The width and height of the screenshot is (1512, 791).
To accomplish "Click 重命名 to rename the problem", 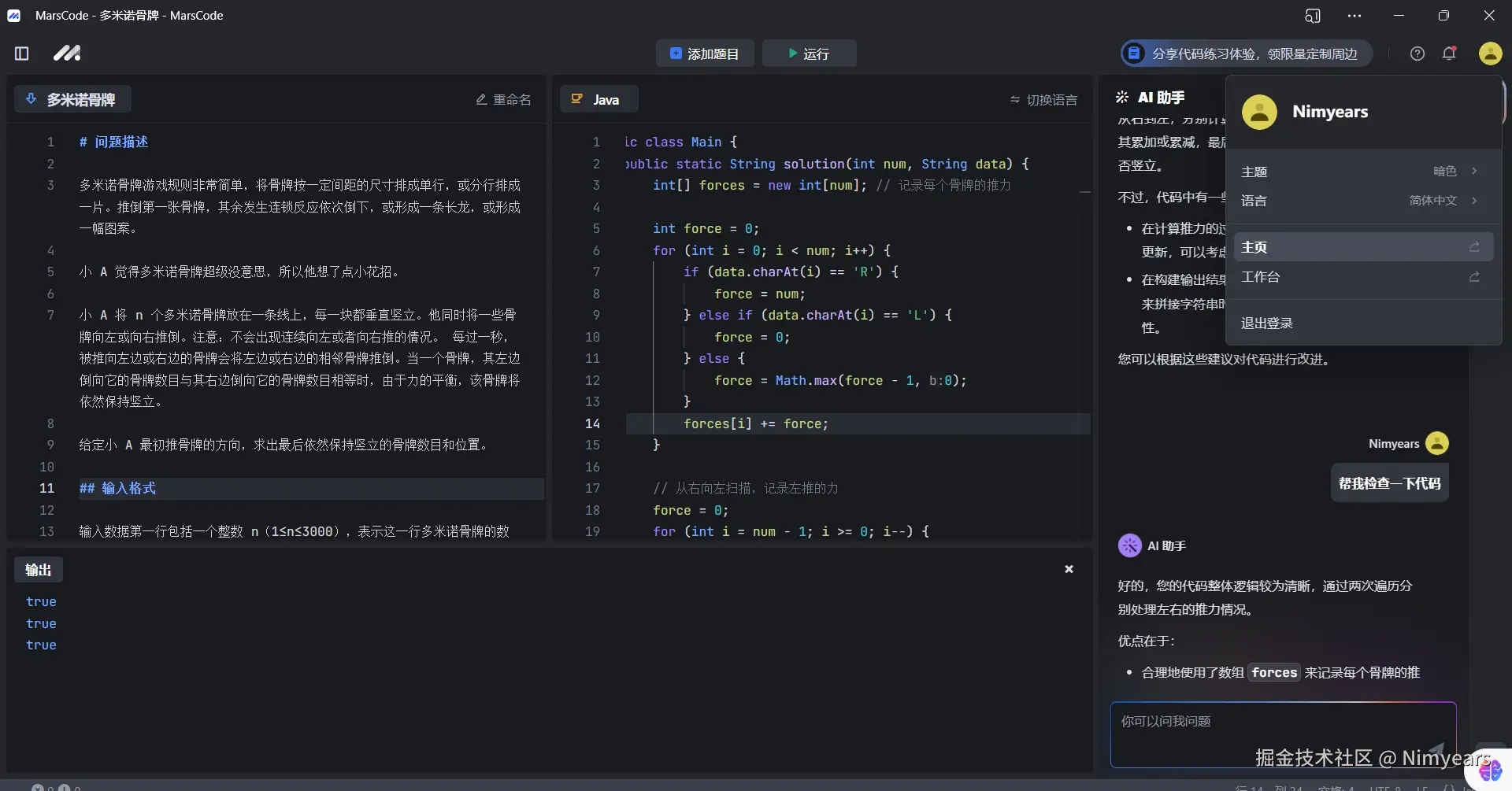I will tap(503, 100).
